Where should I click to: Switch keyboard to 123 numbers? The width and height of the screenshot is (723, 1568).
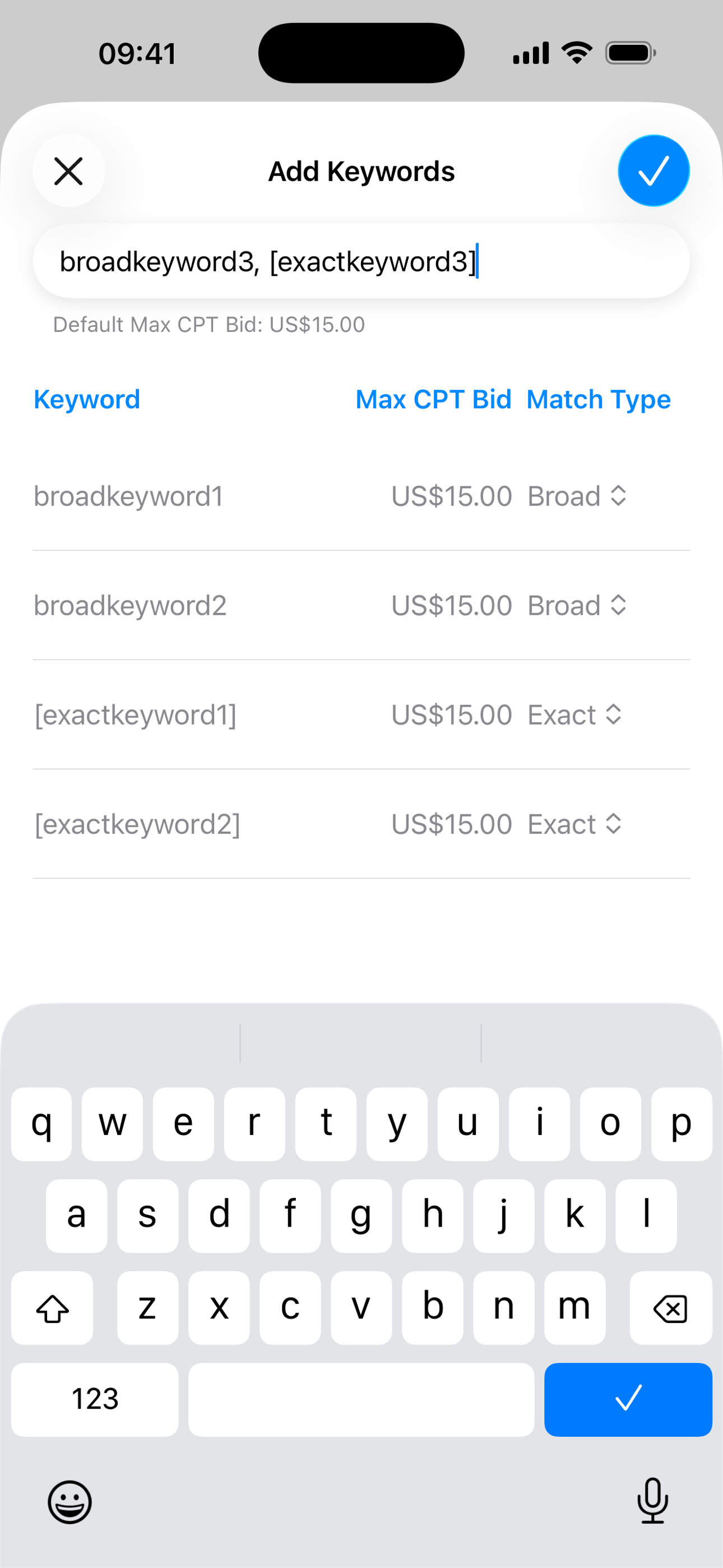pos(95,1399)
